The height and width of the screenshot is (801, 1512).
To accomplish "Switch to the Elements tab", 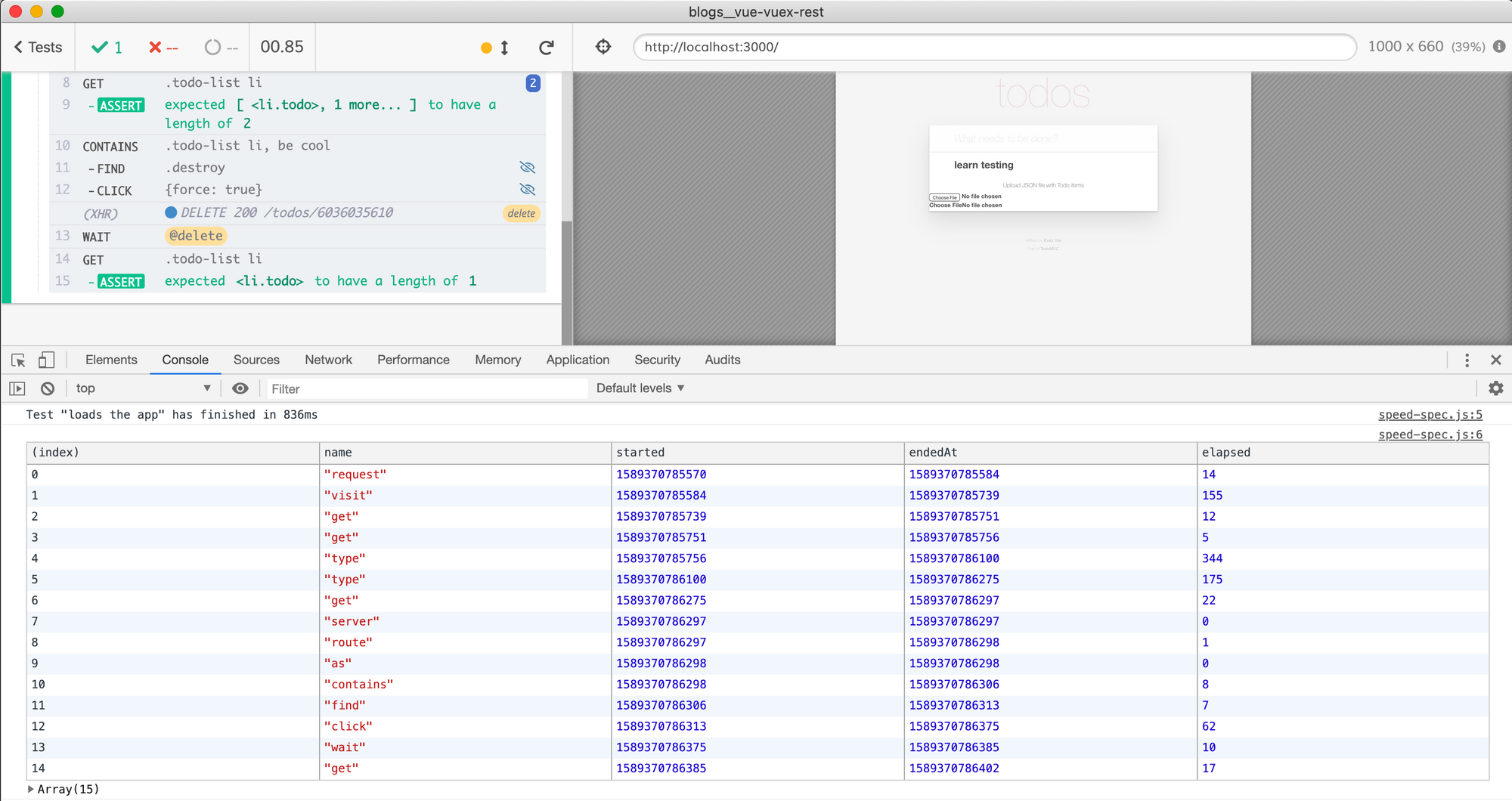I will click(x=111, y=360).
